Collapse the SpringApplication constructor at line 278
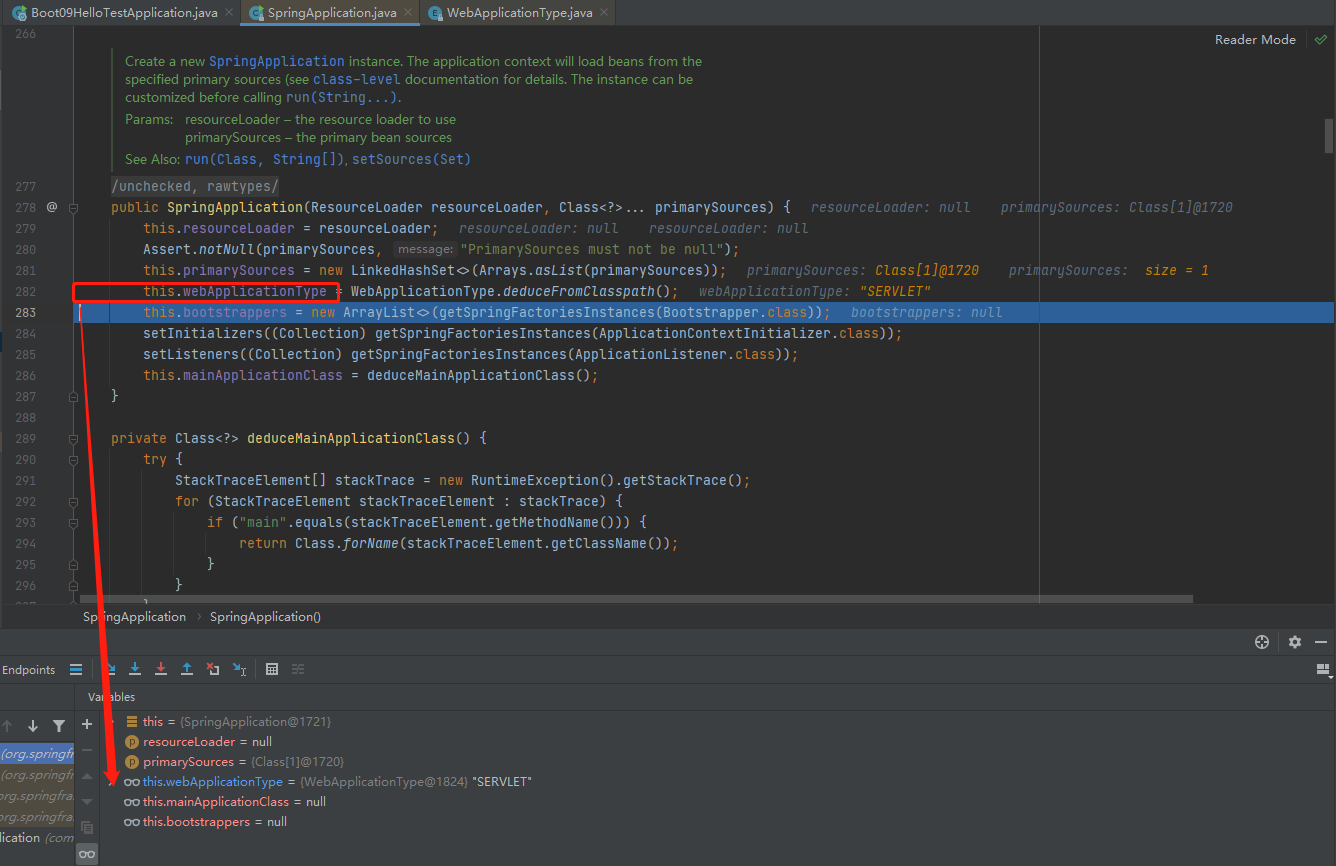 pos(73,207)
